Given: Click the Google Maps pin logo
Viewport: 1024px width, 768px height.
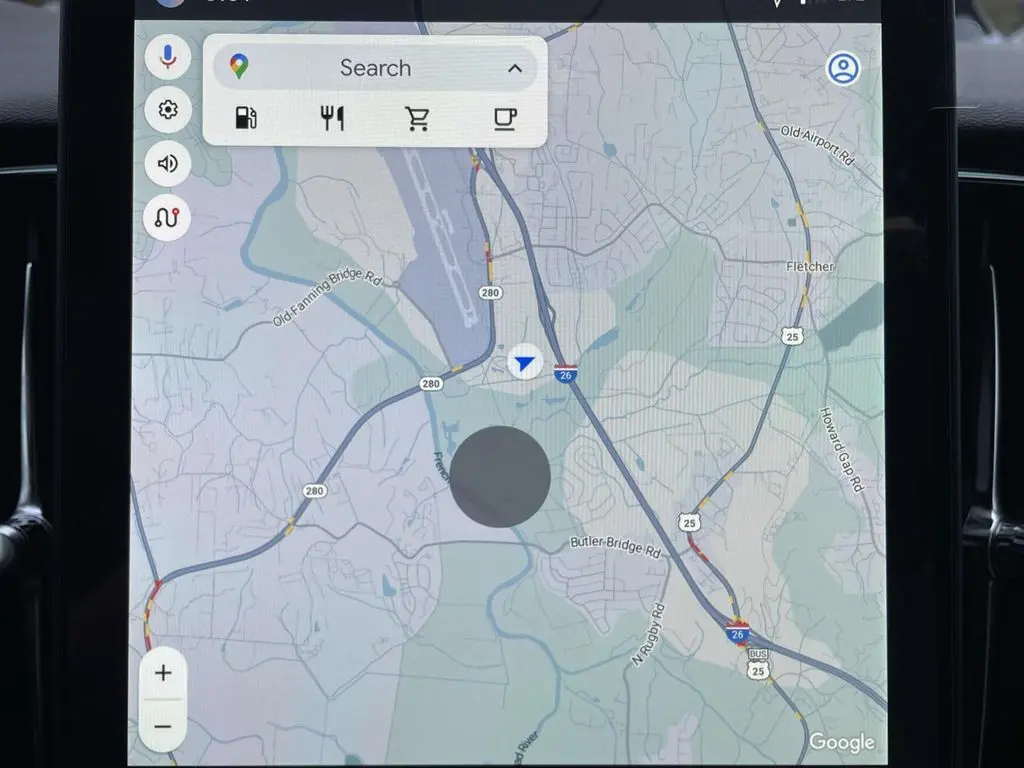Looking at the screenshot, I should pyautogui.click(x=239, y=68).
